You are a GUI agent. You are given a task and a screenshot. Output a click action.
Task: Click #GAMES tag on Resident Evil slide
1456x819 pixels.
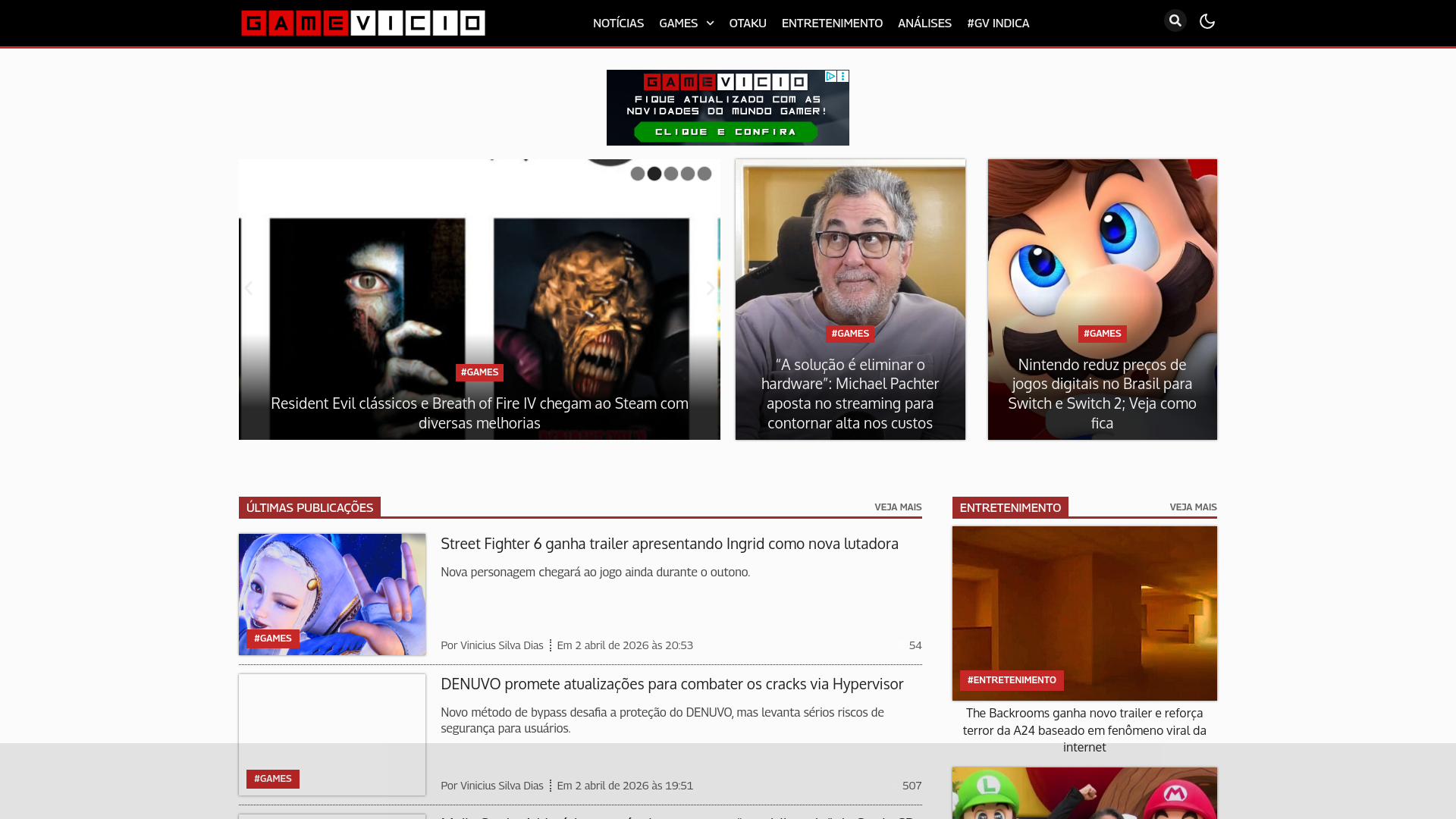coord(479,372)
